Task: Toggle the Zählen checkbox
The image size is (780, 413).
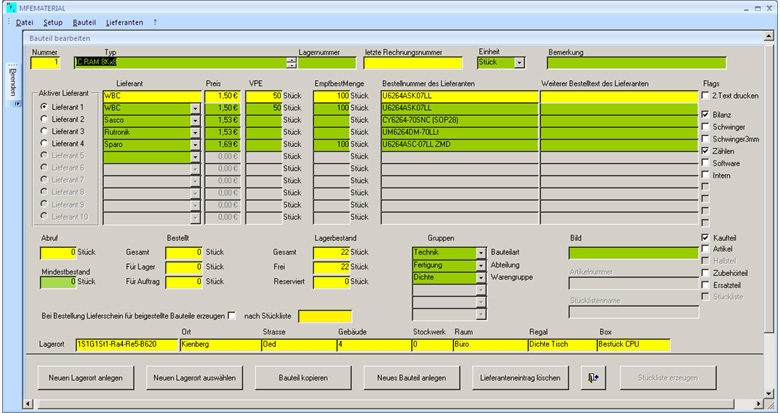Action: [705, 151]
